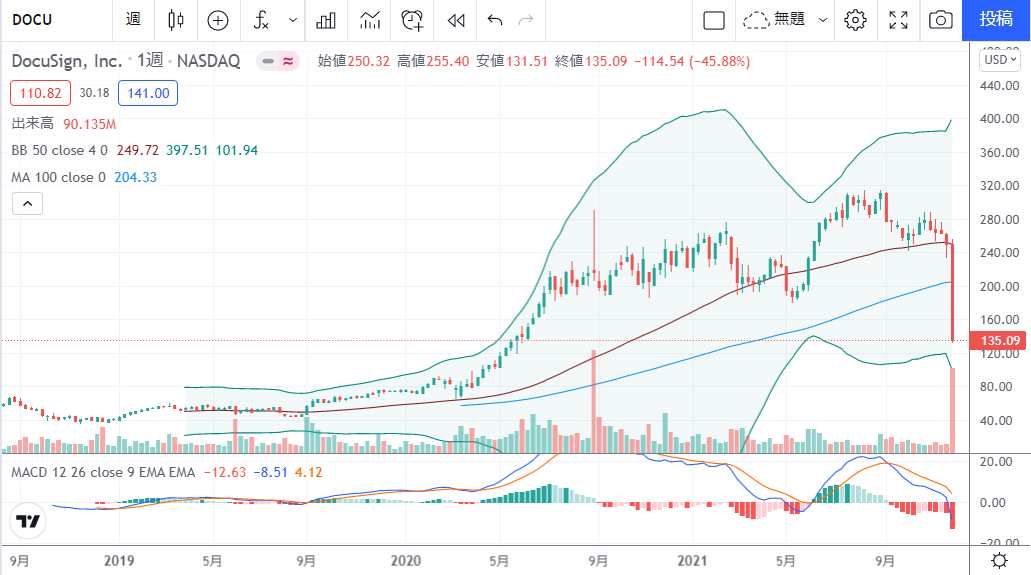This screenshot has width=1031, height=575.
Task: Enter fullscreen mode
Action: click(898, 20)
